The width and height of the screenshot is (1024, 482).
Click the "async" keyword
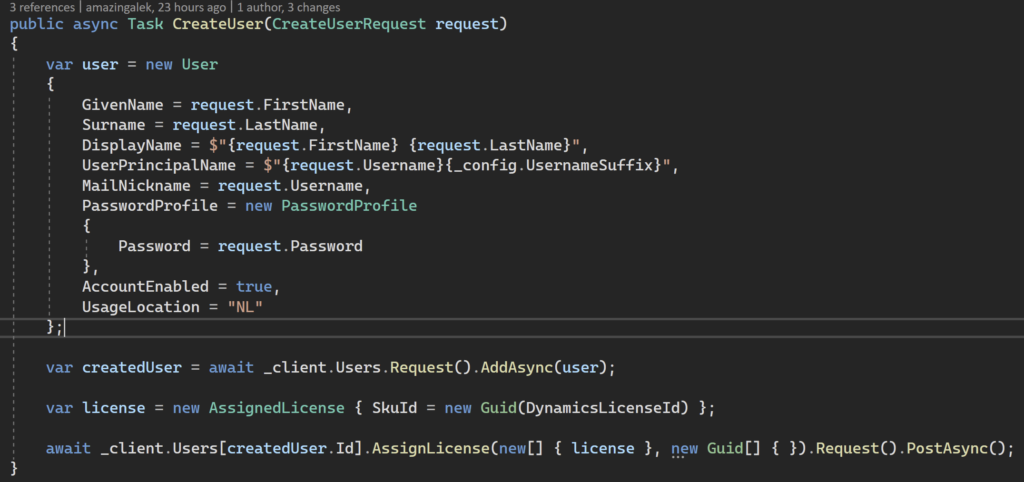pos(95,25)
